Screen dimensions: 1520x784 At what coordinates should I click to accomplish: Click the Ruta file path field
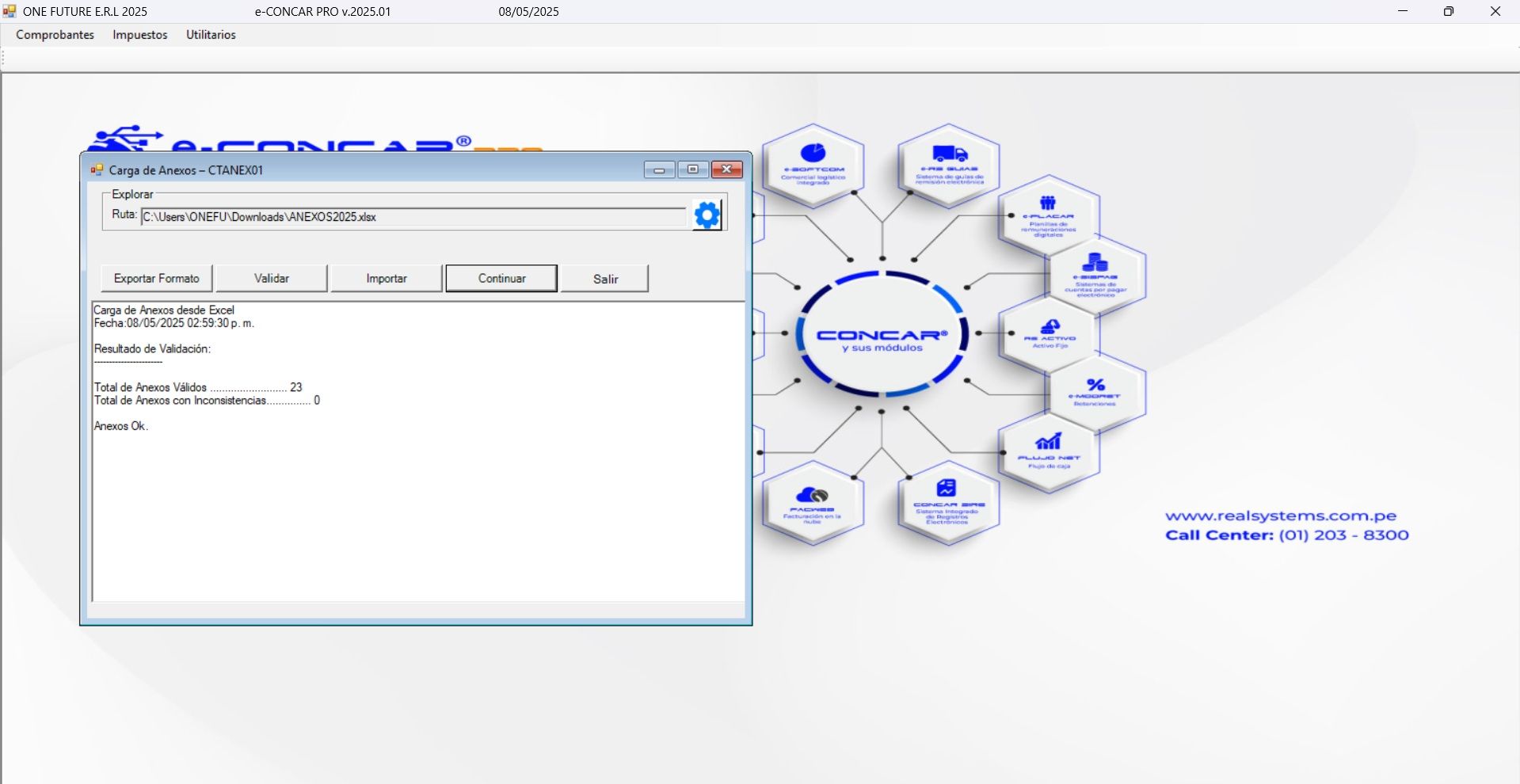point(413,217)
